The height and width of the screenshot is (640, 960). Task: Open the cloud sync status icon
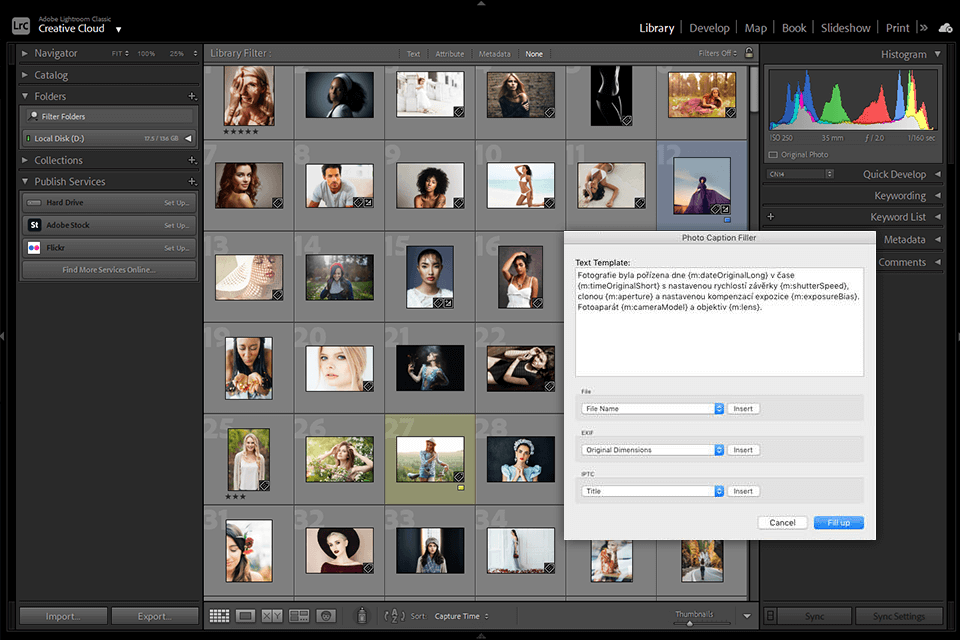tap(945, 28)
